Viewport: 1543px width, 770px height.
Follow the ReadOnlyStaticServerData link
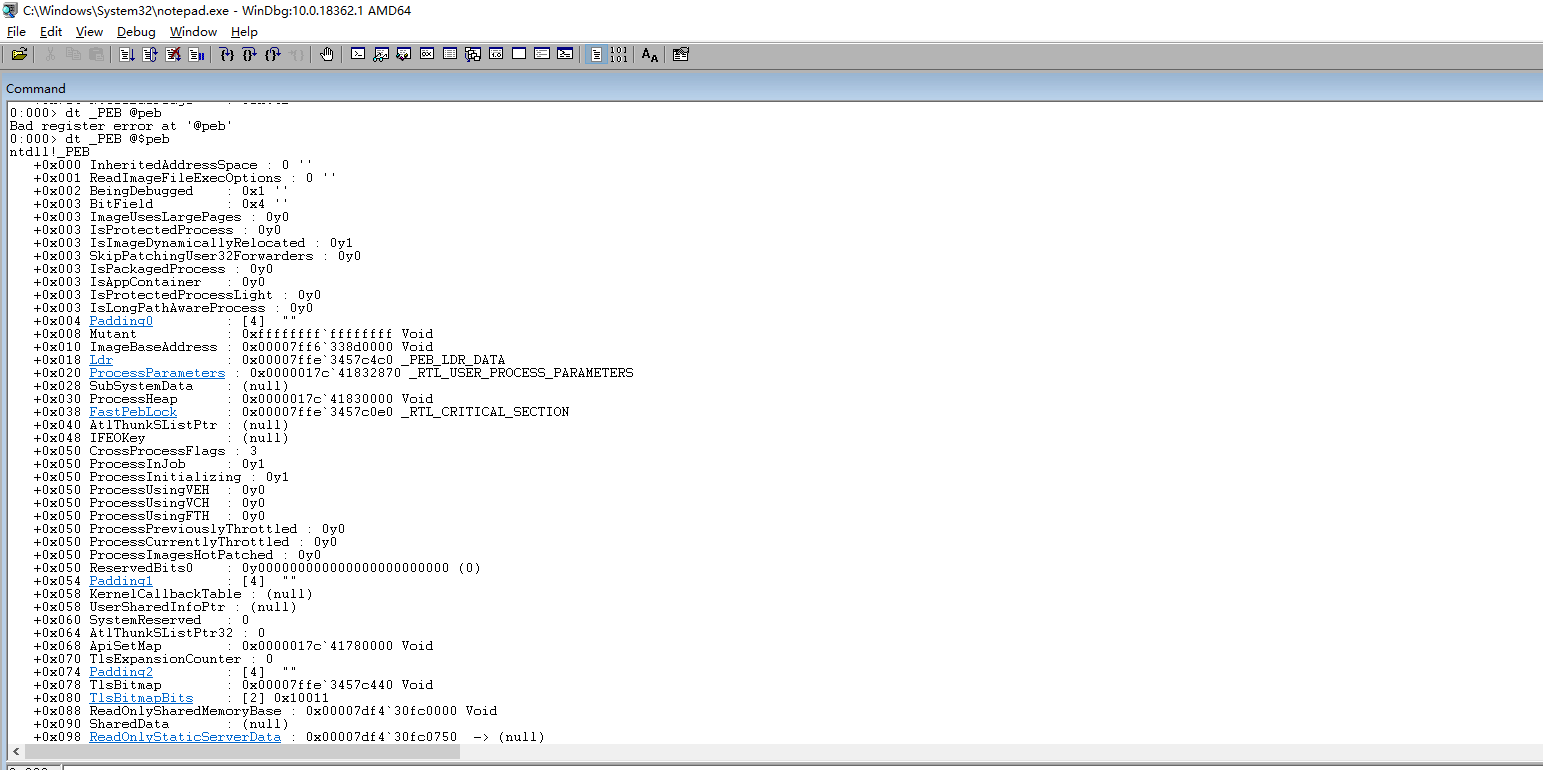point(185,737)
